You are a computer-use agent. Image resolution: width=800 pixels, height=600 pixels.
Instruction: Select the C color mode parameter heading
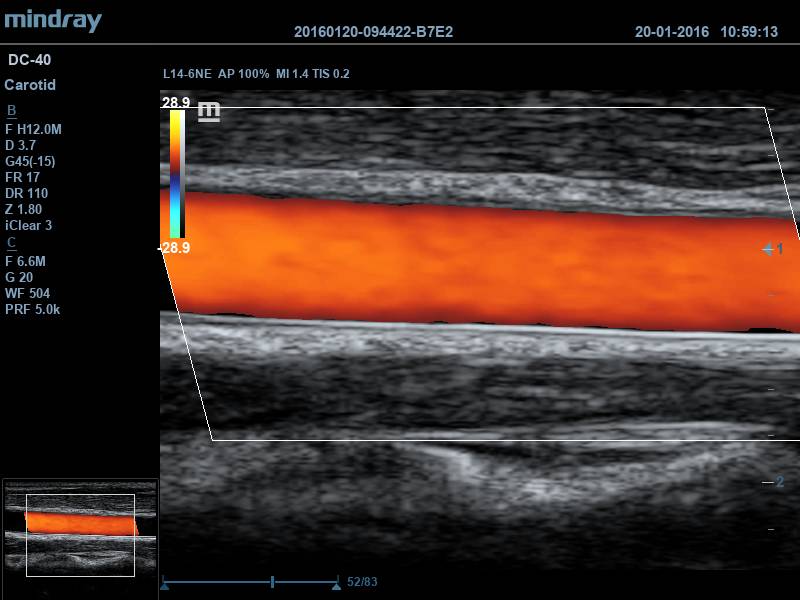[11, 242]
